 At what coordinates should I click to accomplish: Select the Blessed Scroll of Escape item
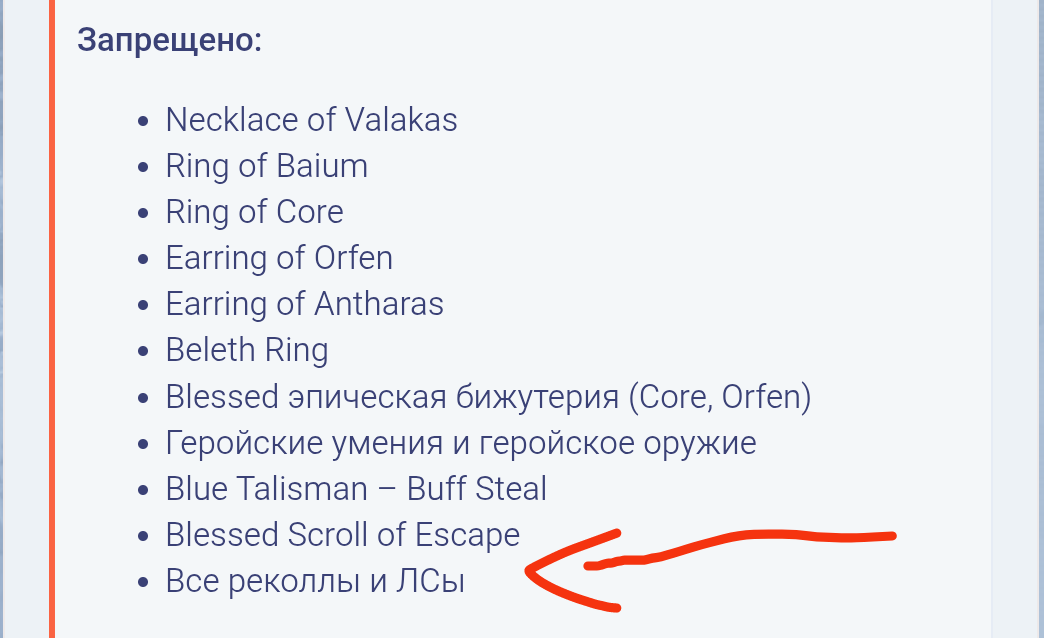click(x=342, y=535)
